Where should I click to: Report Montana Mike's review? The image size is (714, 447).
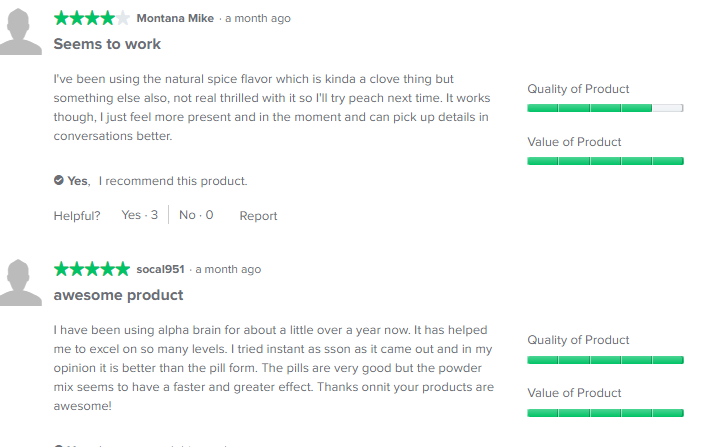pos(258,216)
